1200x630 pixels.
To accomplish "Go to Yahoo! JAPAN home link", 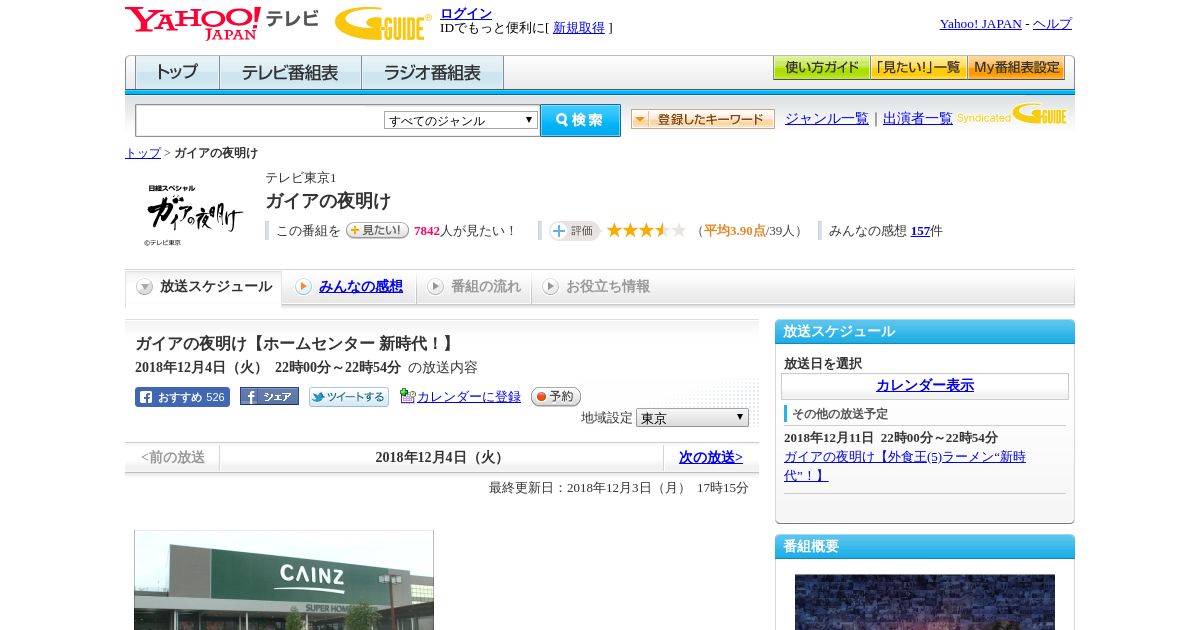I will point(980,24).
